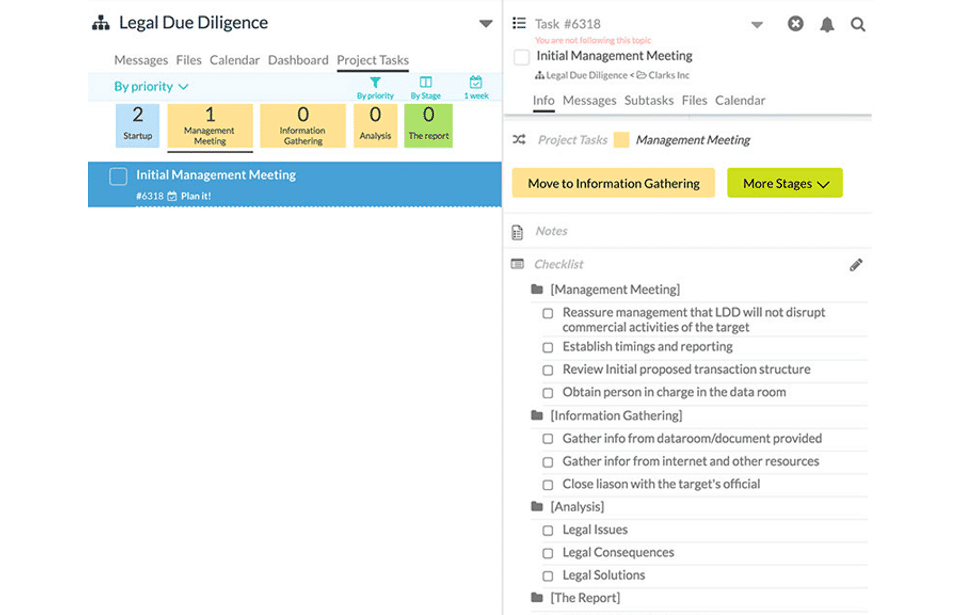Click the Notes document icon

517,232
